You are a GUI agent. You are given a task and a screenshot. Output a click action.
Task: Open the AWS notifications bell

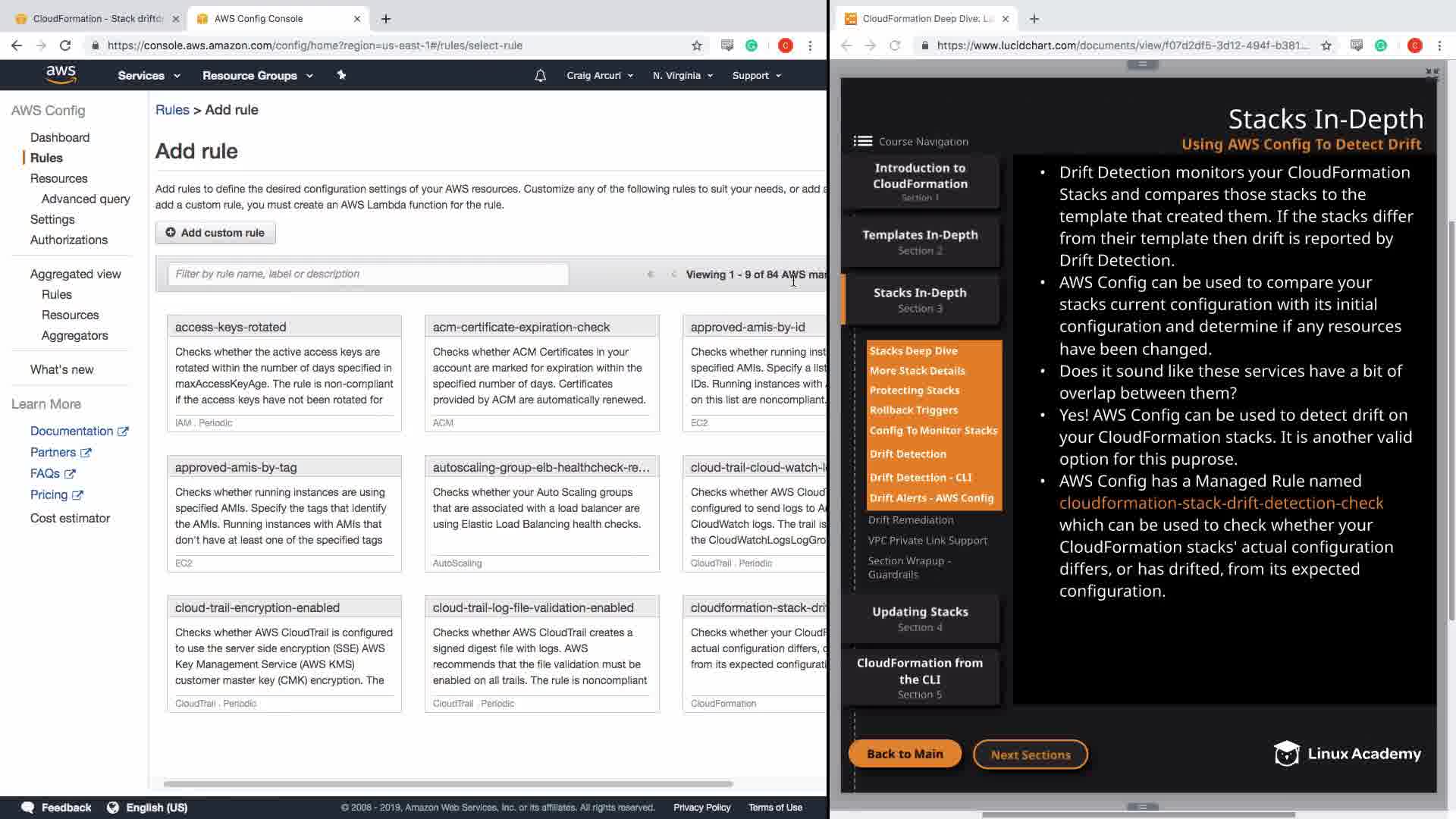pos(540,76)
